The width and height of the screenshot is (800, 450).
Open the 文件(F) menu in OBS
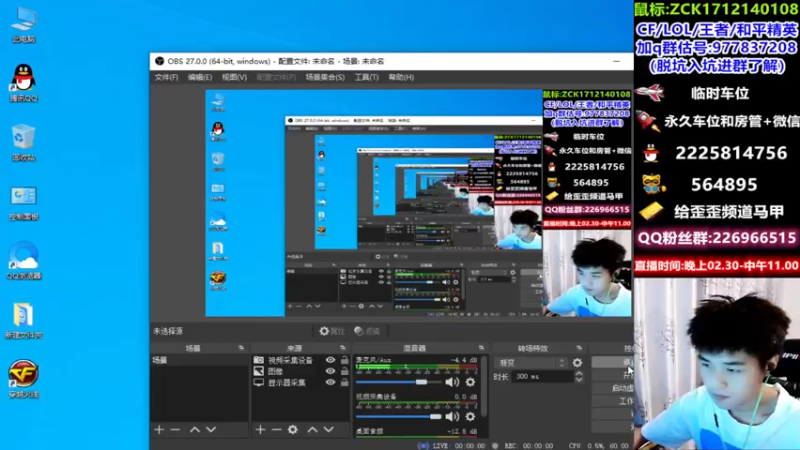tap(166, 78)
